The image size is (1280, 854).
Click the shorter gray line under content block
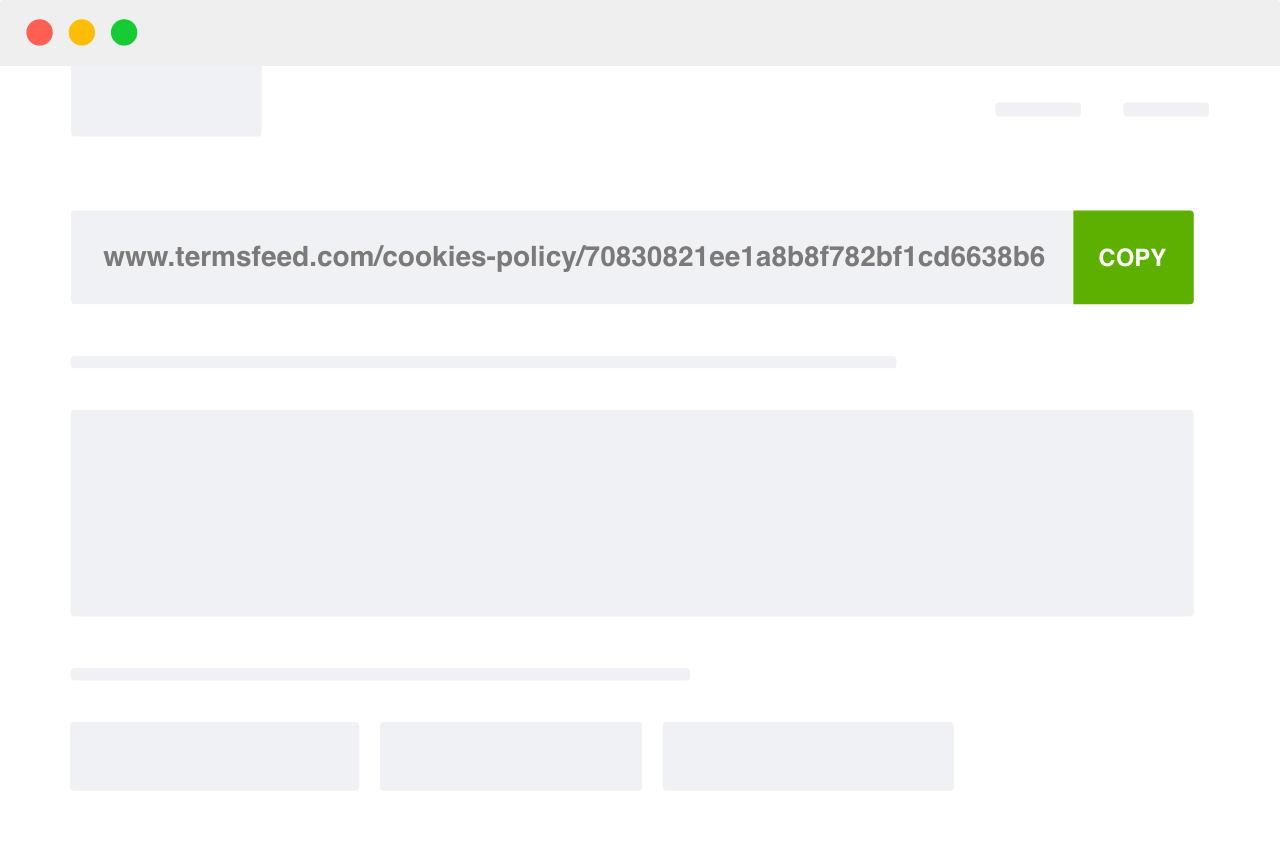(380, 674)
